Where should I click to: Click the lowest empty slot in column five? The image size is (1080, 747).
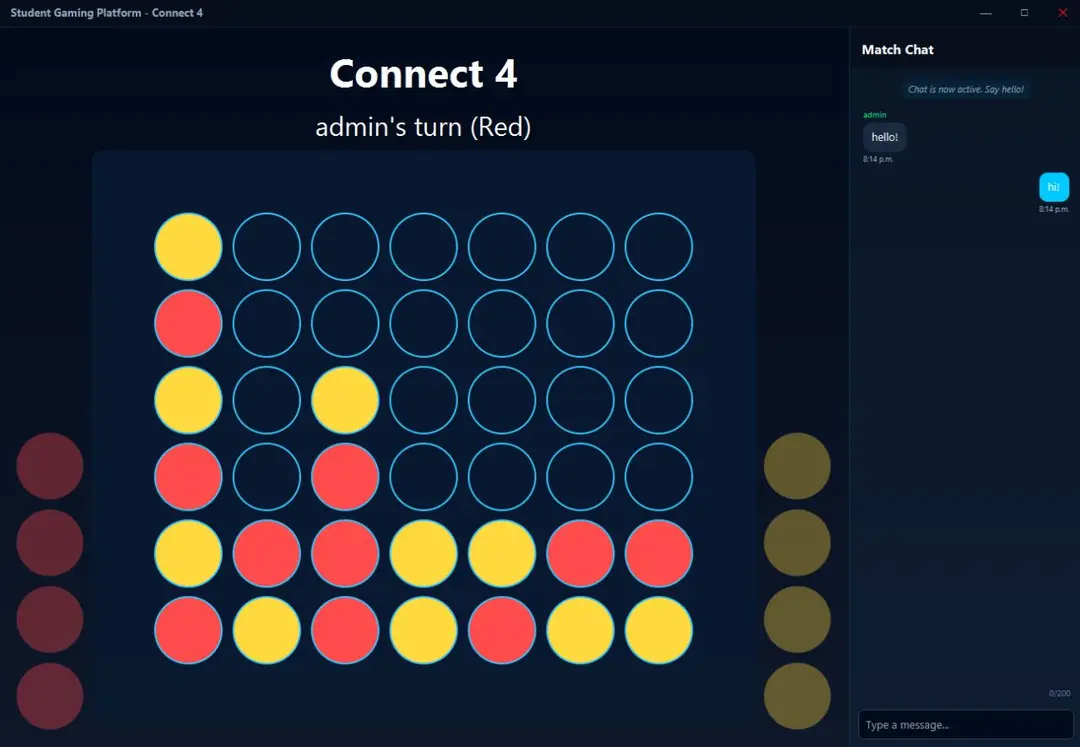[x=502, y=476]
